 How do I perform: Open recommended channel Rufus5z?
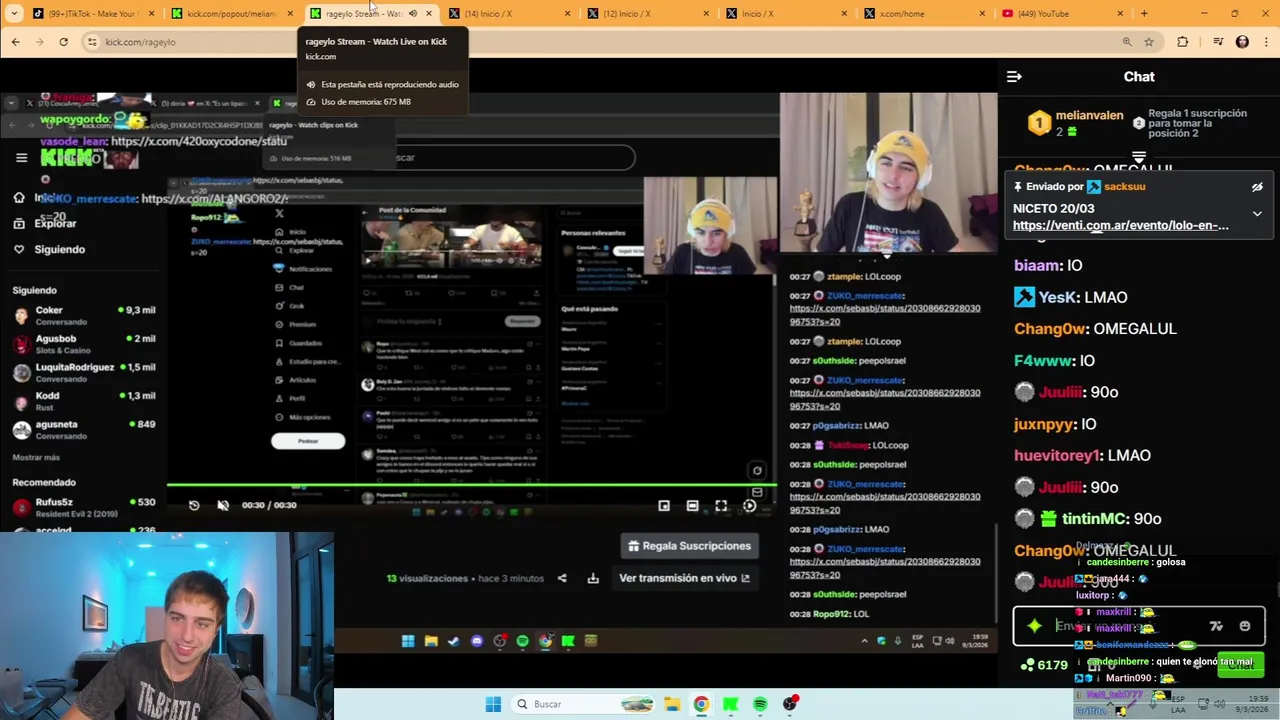coord(84,507)
